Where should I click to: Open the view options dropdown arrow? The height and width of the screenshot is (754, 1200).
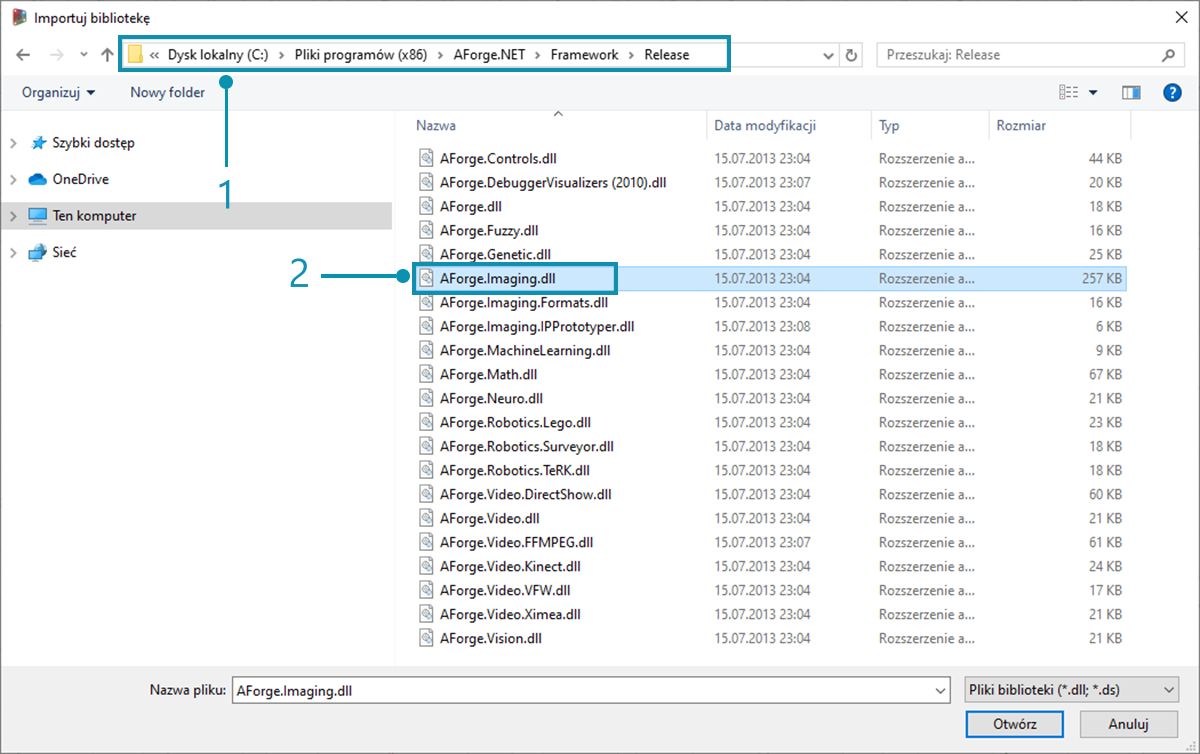[x=1093, y=93]
